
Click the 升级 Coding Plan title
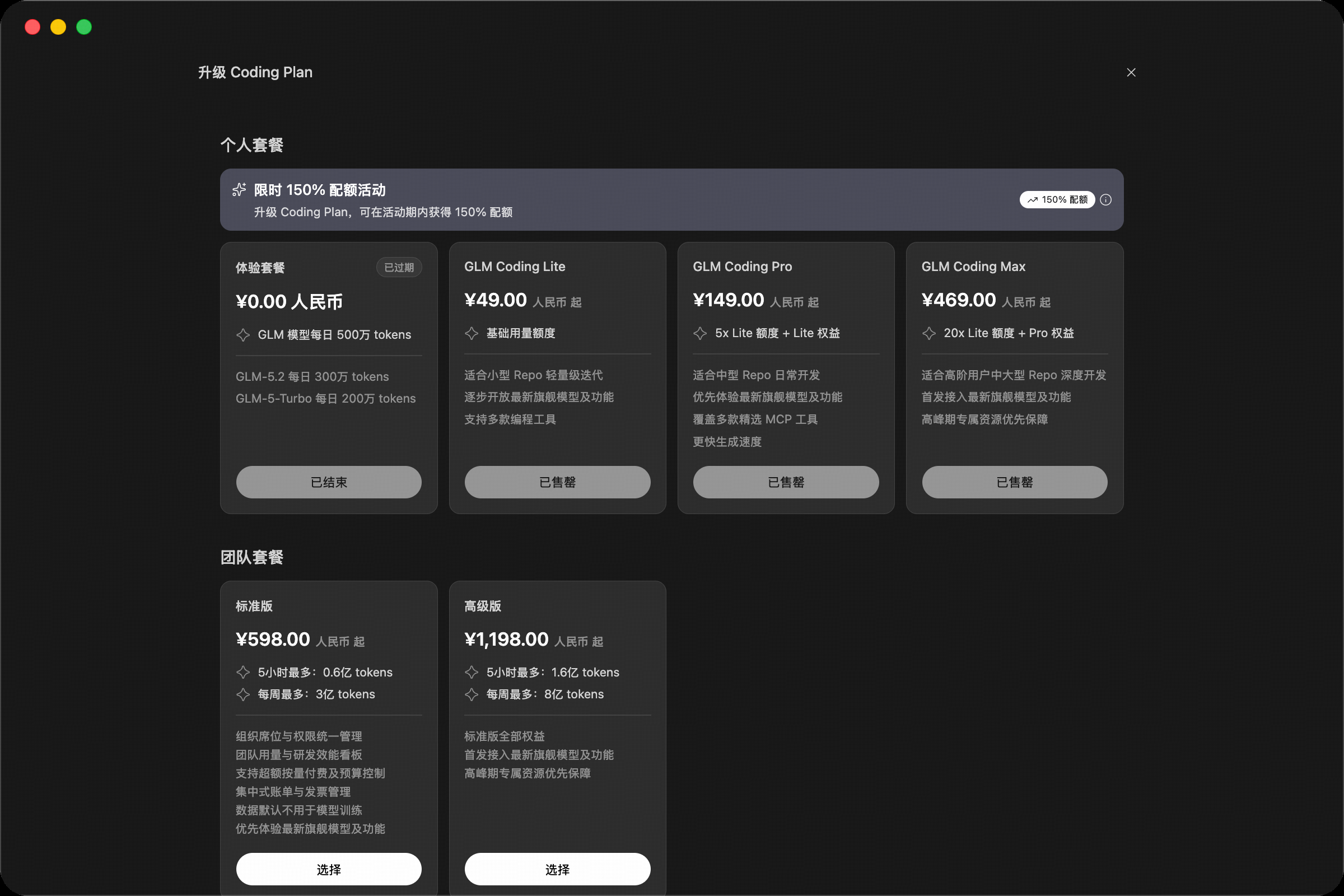(x=255, y=73)
